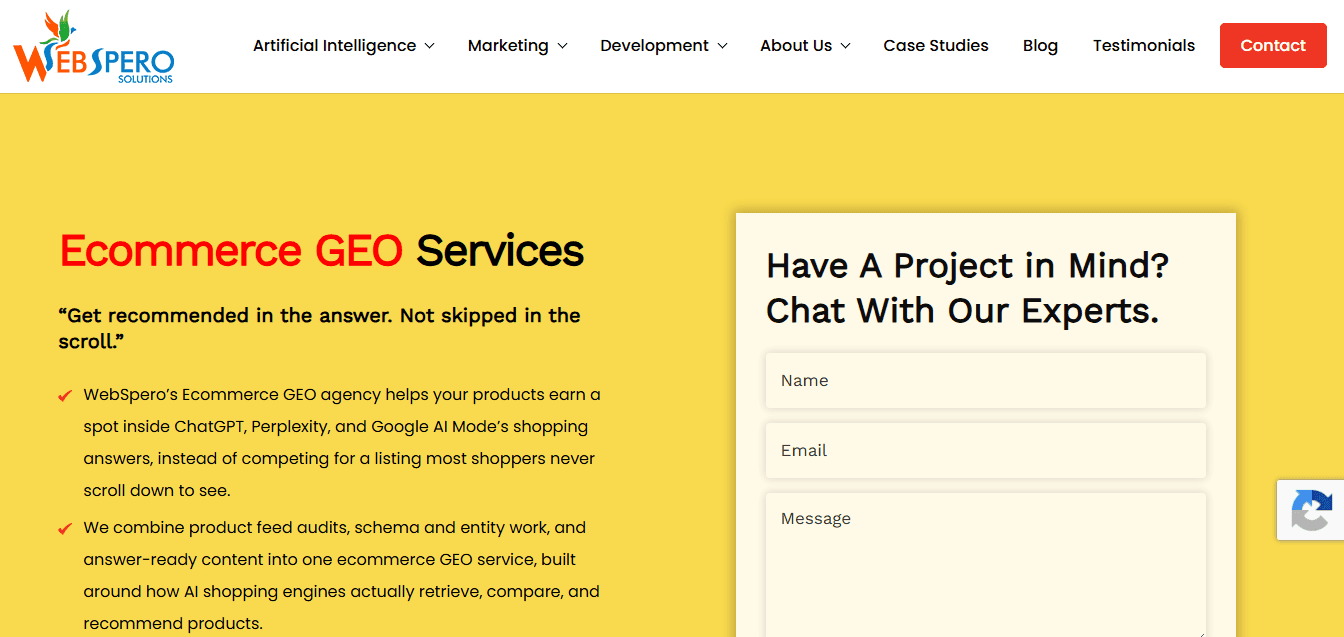
Task: Click the Marketing nav label
Action: pyautogui.click(x=508, y=46)
